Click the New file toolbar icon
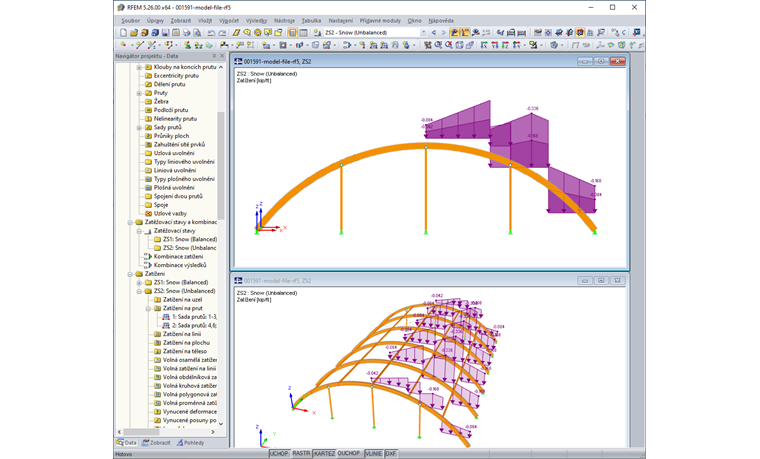Viewport: 760px width, 459px height. pyautogui.click(x=123, y=32)
